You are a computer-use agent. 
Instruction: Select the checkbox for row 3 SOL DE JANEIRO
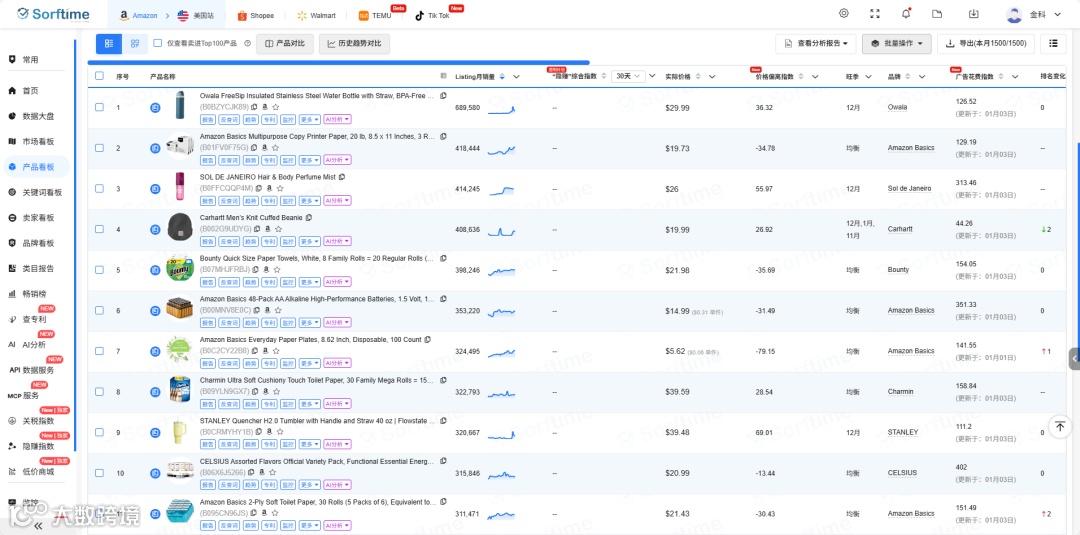(x=99, y=189)
